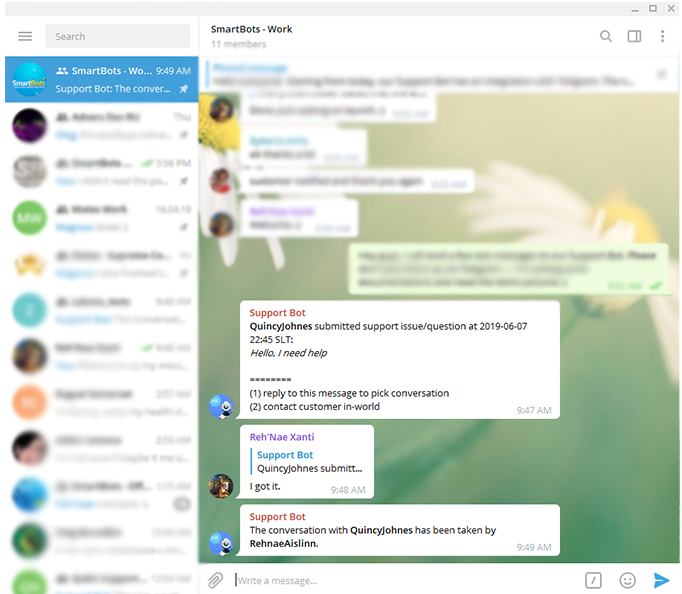This screenshot has height=594, width=682.
Task: Click the 'I got it.' message text
Action: tap(265, 486)
